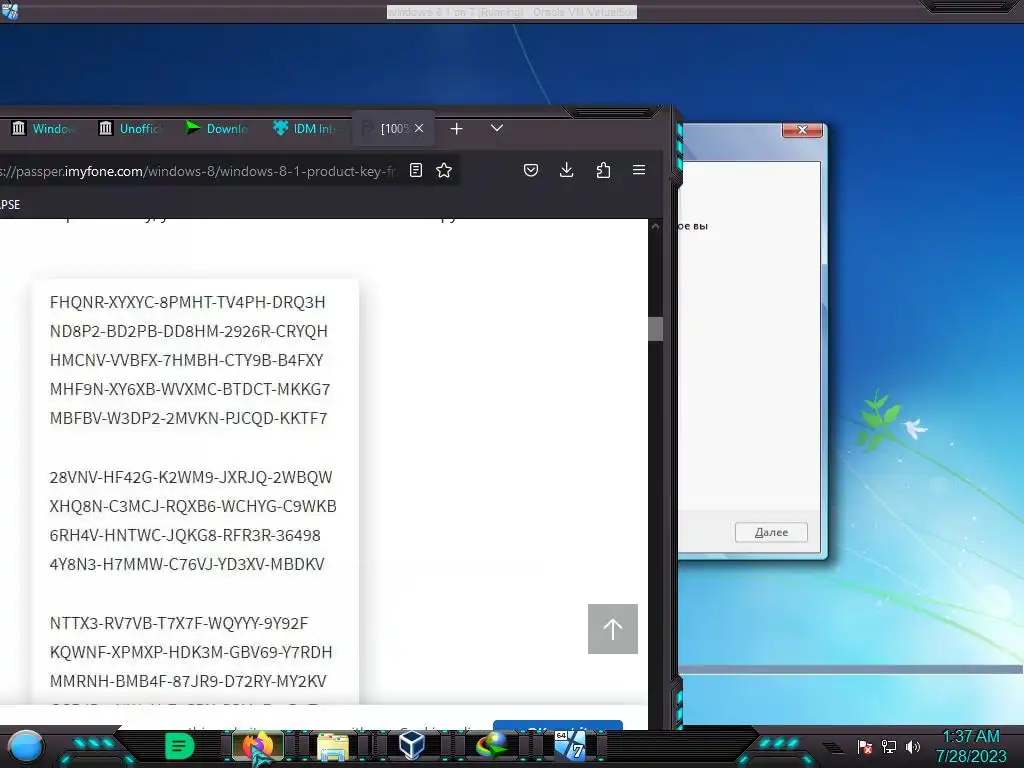Switch to the IDM Int... tab
1024x768 pixels.
[x=304, y=129]
